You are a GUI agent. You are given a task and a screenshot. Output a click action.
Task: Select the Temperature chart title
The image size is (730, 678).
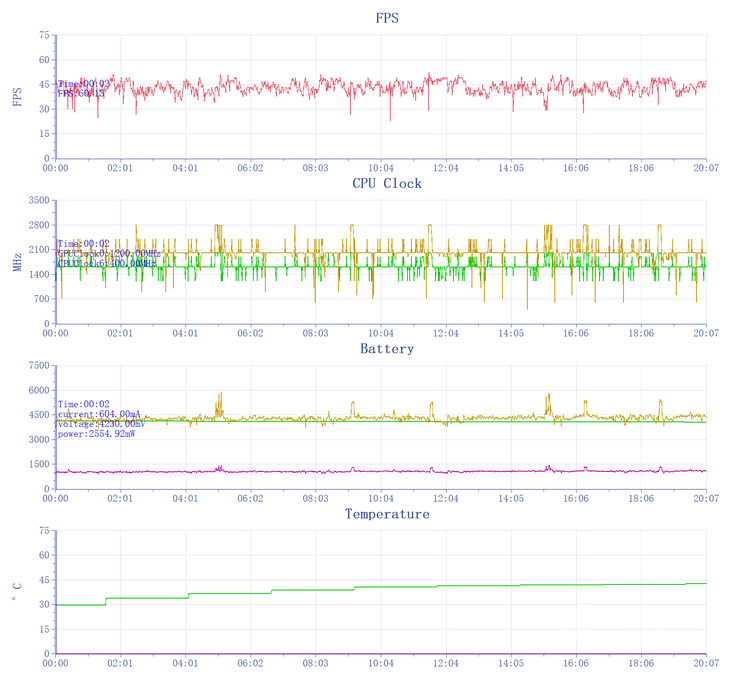(x=387, y=514)
